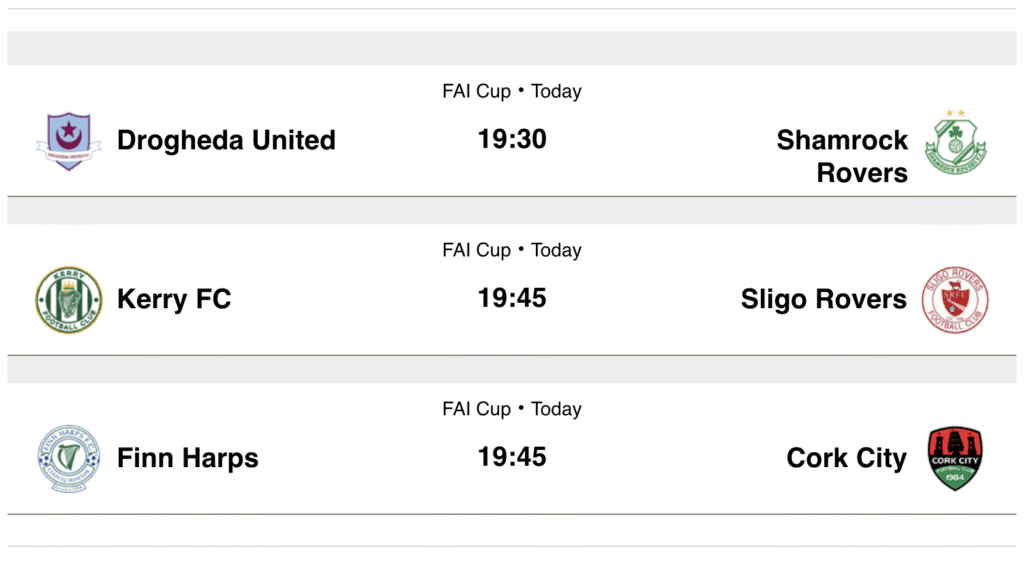Select the Shamrock Rovers team name
Image resolution: width=1024 pixels, height=566 pixels.
click(x=842, y=156)
